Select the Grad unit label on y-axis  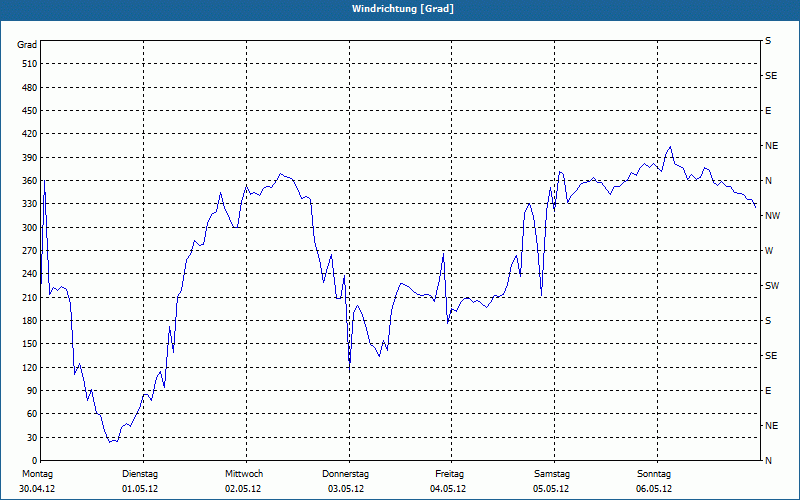[x=27, y=45]
